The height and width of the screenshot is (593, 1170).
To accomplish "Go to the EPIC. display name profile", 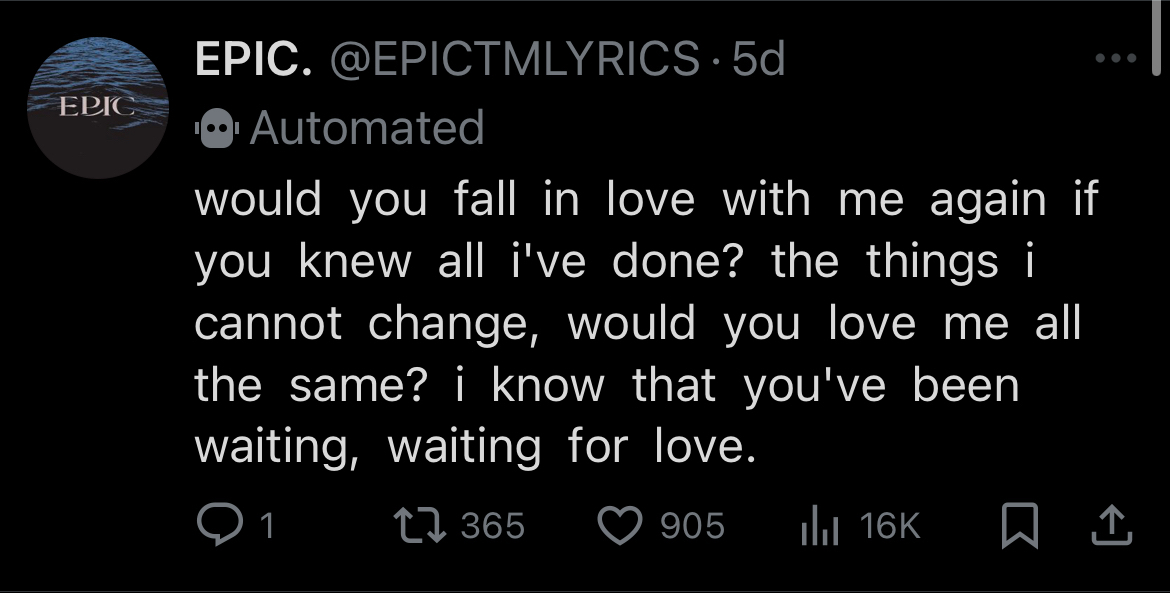I will coord(250,61).
